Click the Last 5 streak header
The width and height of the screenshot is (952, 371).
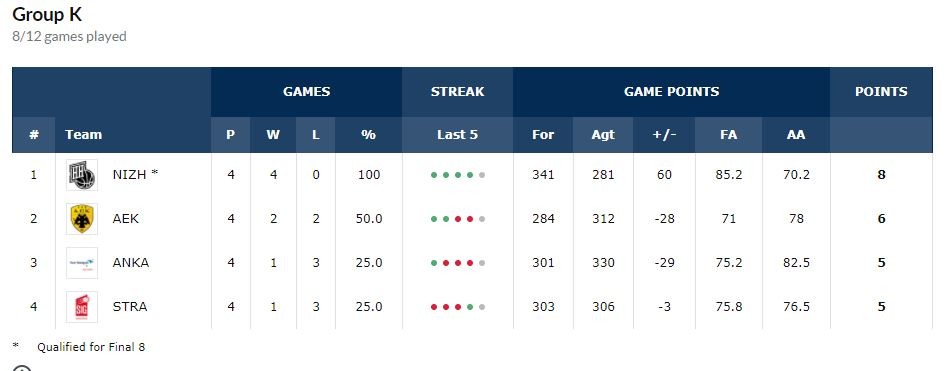[458, 135]
